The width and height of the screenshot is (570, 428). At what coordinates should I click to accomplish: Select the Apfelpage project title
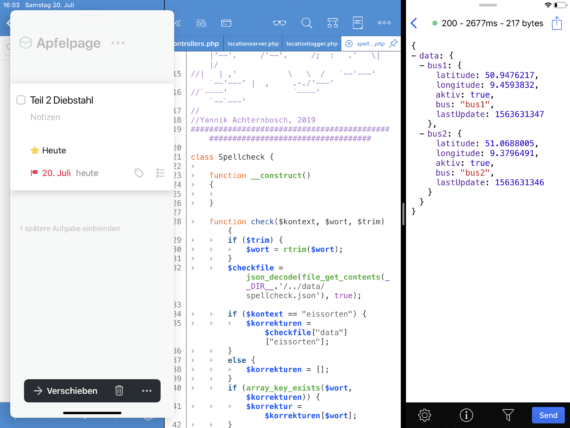click(x=68, y=43)
